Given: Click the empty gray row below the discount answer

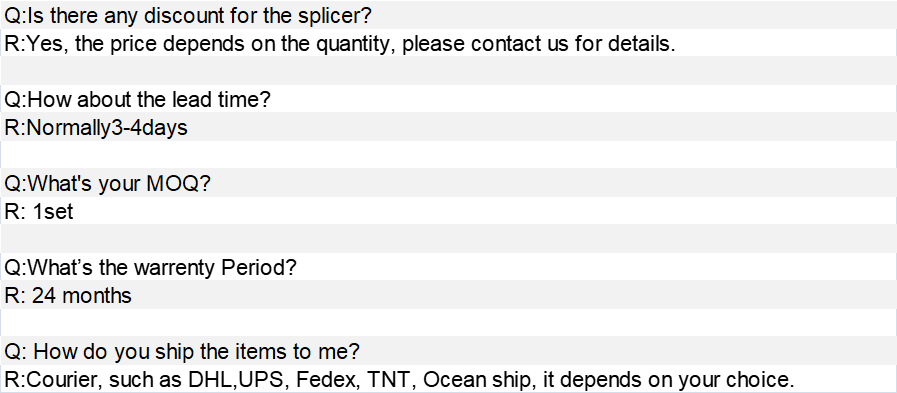Looking at the screenshot, I should pos(448,71).
